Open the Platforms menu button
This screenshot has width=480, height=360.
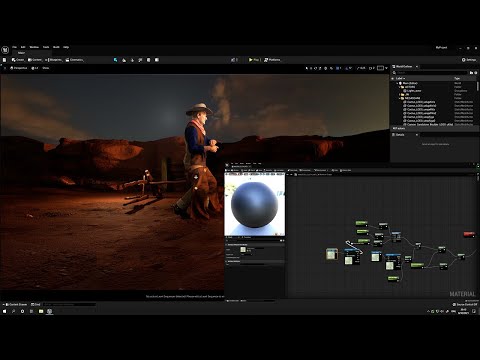click(x=272, y=60)
